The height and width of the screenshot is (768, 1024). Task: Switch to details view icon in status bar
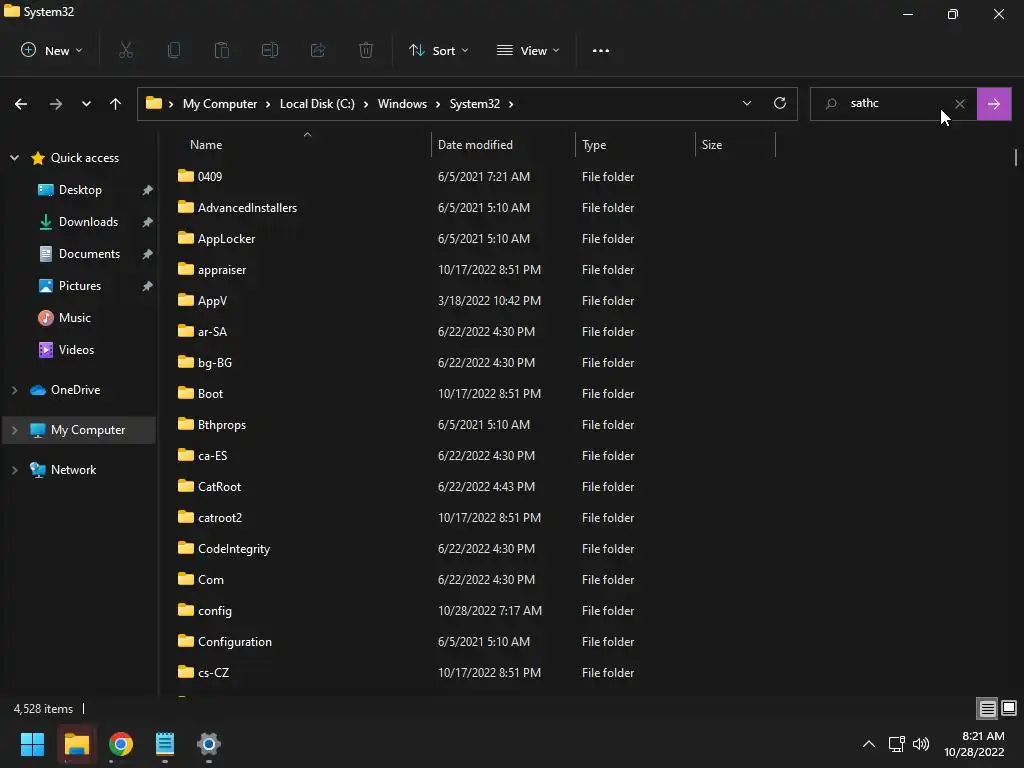click(x=987, y=709)
